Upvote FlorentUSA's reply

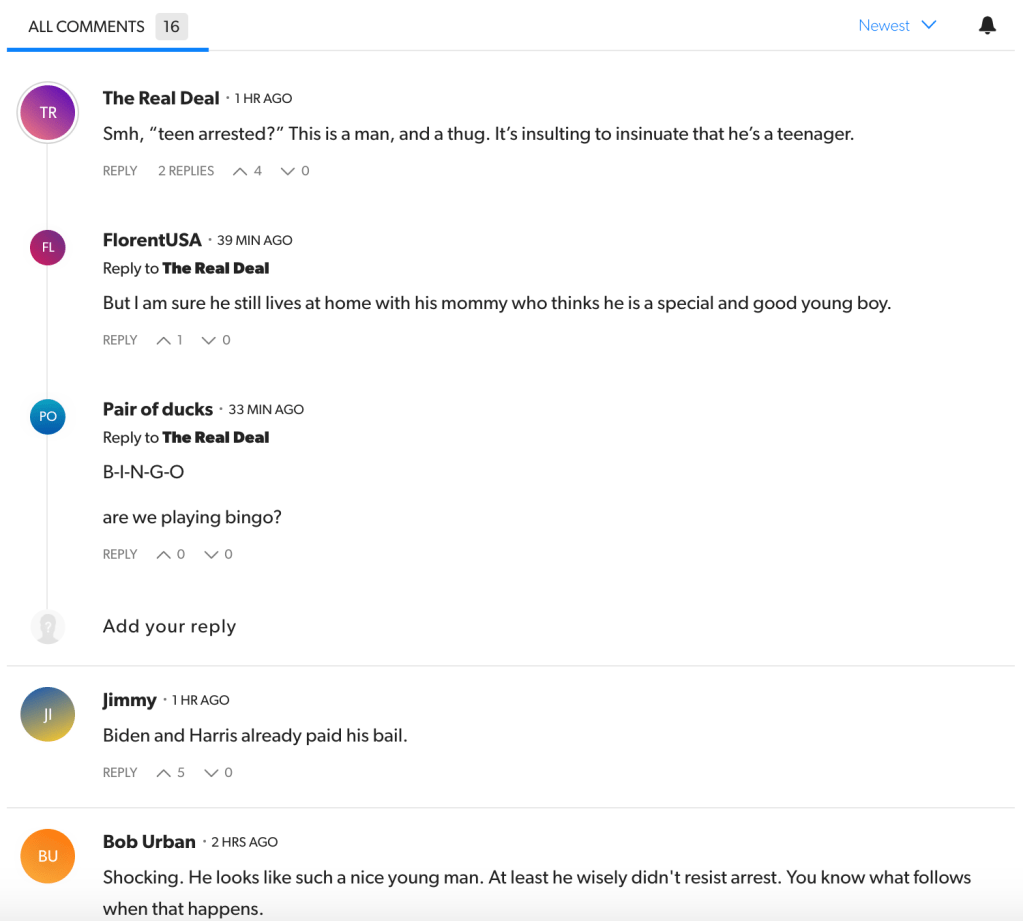[x=164, y=341]
